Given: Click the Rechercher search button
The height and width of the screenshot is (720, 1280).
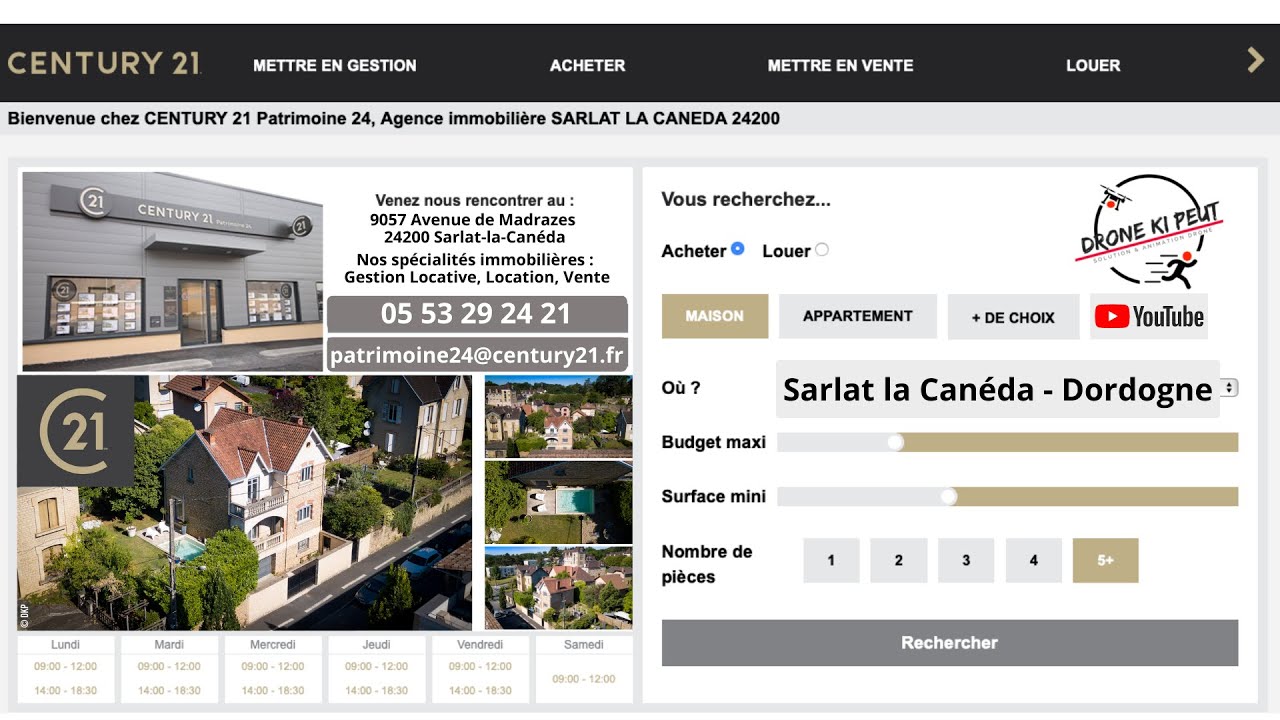Looking at the screenshot, I should pyautogui.click(x=950, y=643).
